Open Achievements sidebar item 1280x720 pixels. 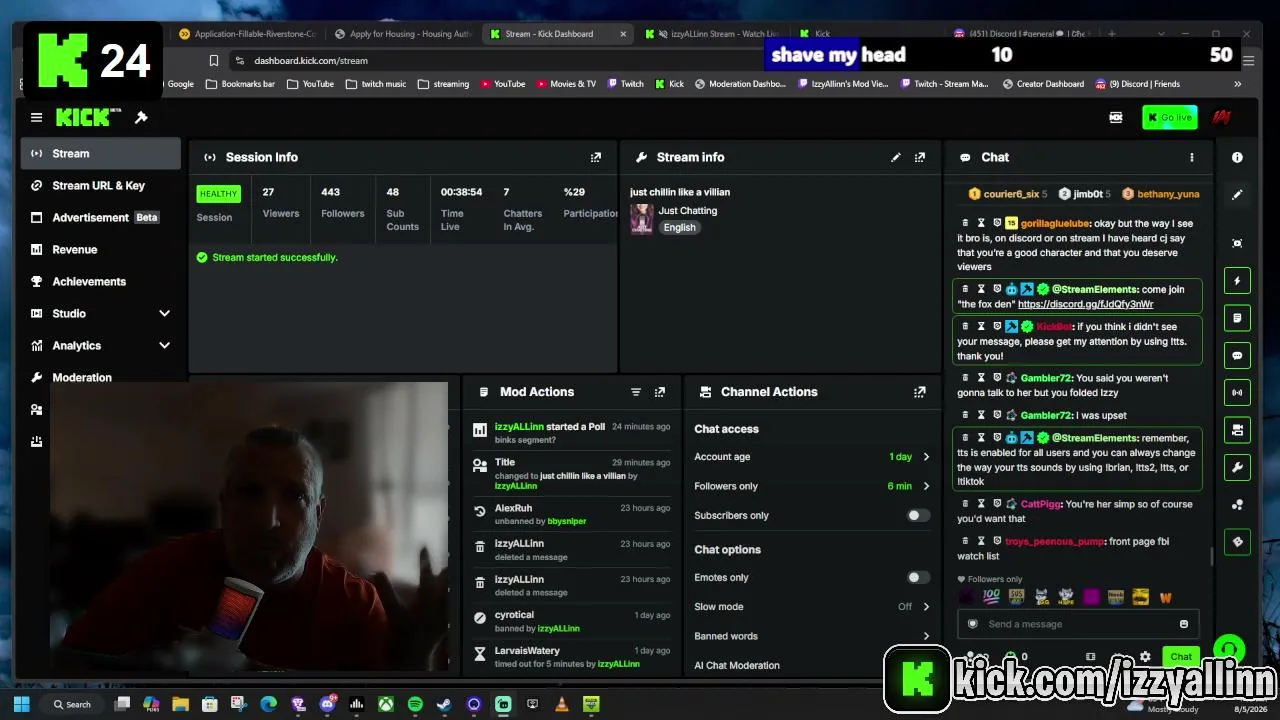coord(101,281)
